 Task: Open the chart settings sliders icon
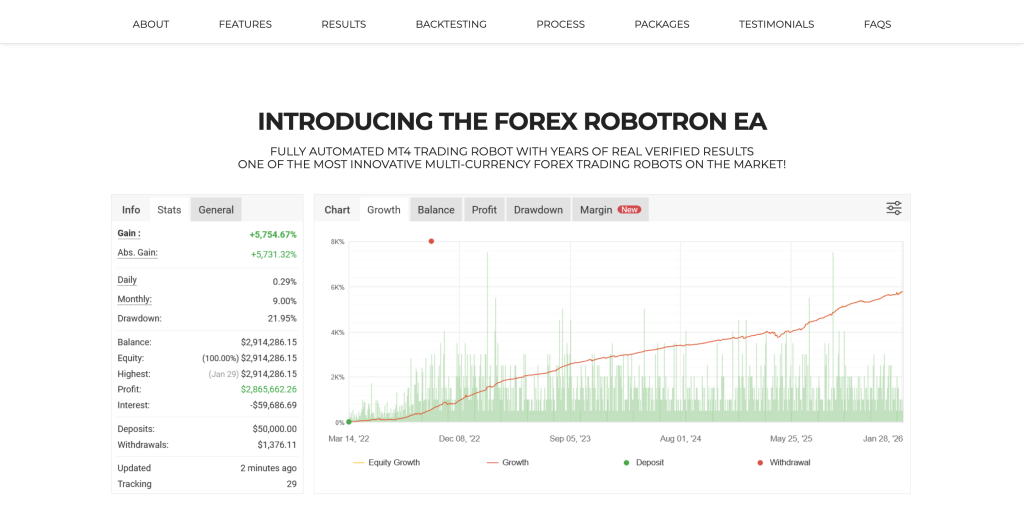point(893,208)
